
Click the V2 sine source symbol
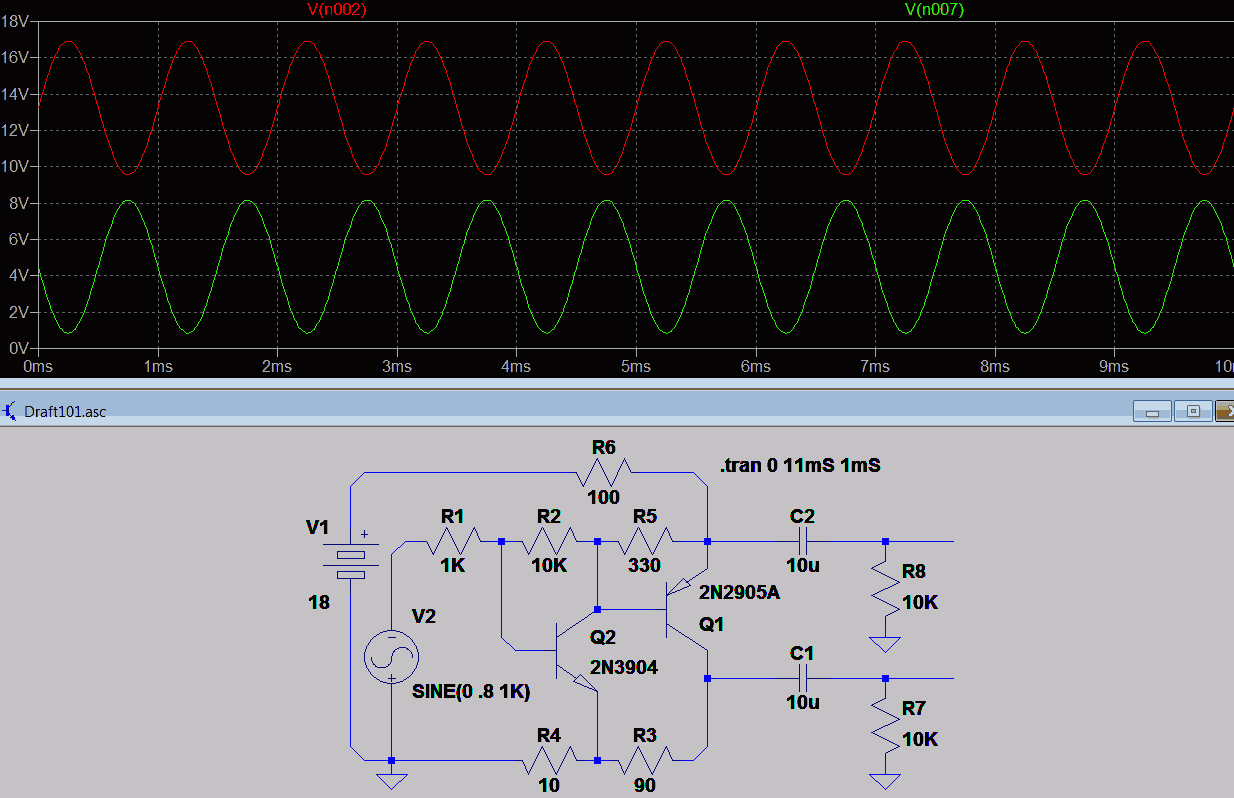pos(391,659)
